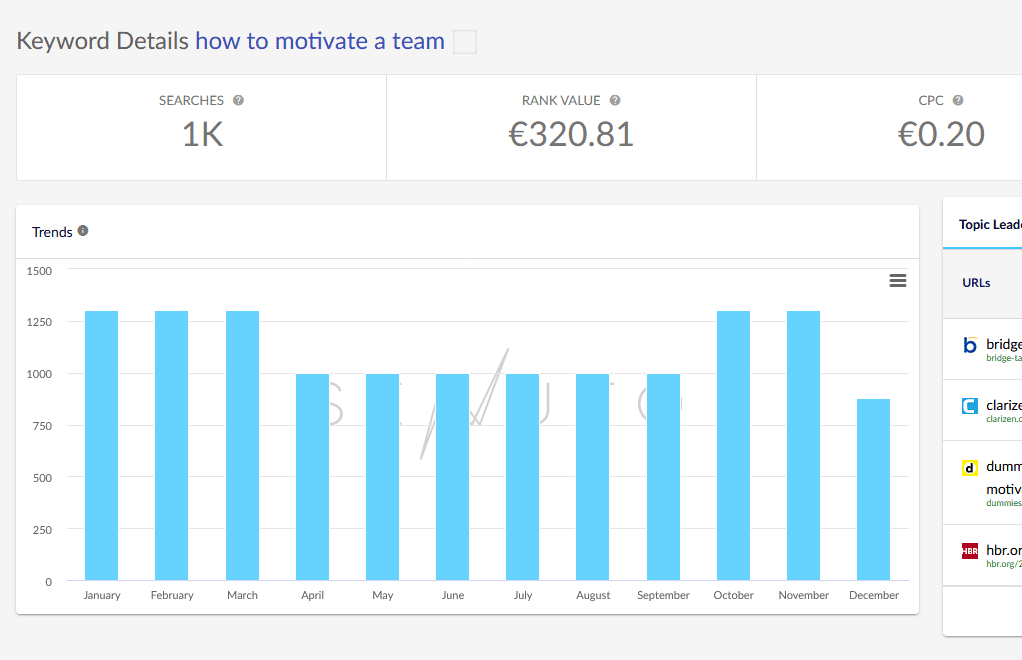The width and height of the screenshot is (1022, 660).
Task: Open the hbr.org URL link
Action: (x=1003, y=550)
